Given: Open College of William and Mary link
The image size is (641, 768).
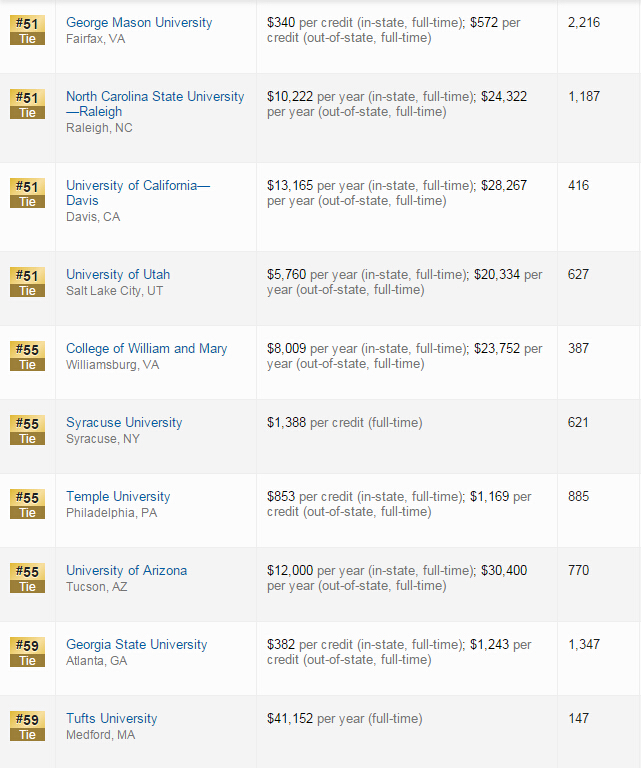Looking at the screenshot, I should (146, 348).
